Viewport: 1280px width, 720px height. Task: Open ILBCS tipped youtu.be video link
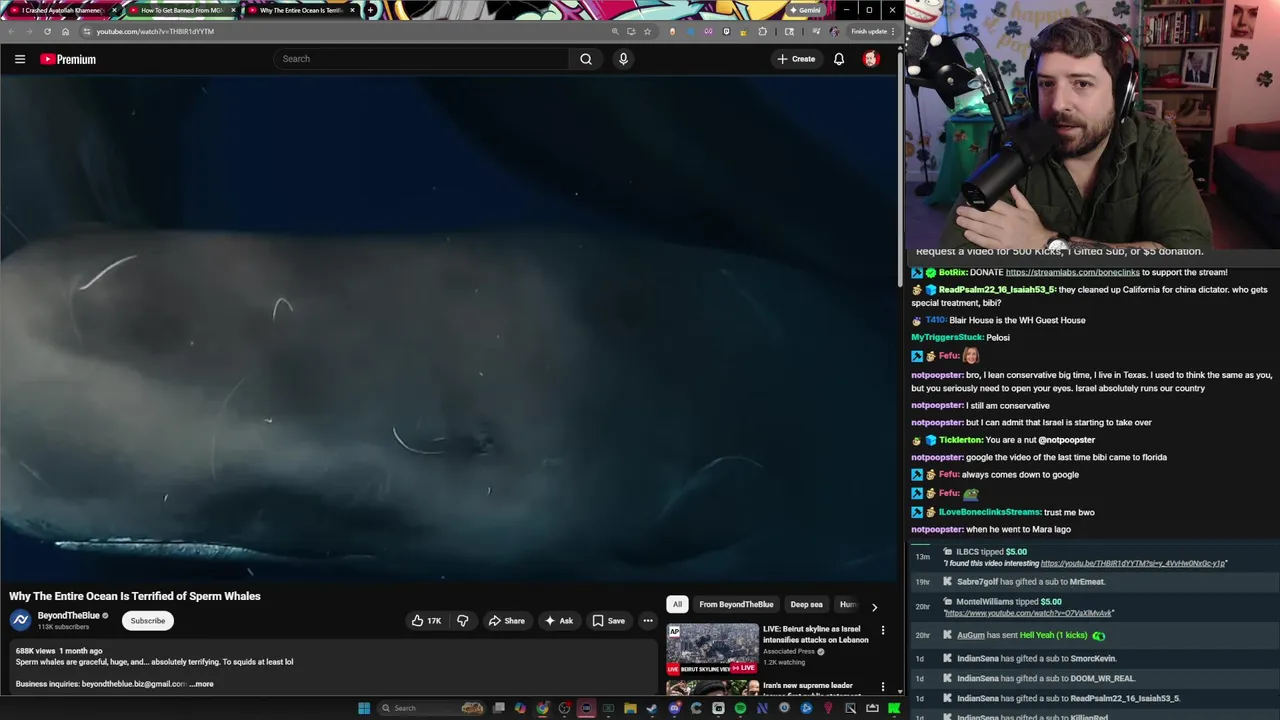click(x=1133, y=564)
